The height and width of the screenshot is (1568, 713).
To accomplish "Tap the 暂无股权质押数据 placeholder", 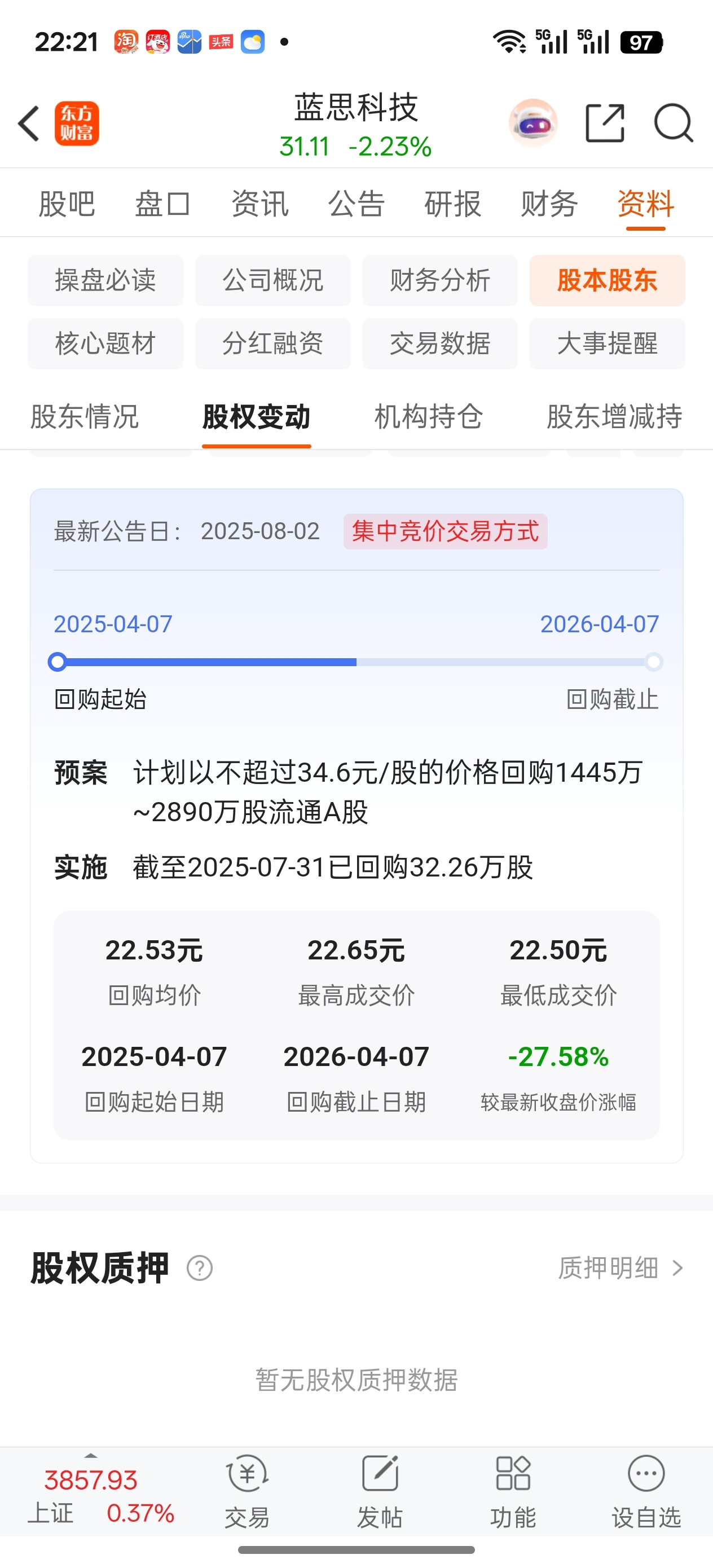I will 356,1380.
